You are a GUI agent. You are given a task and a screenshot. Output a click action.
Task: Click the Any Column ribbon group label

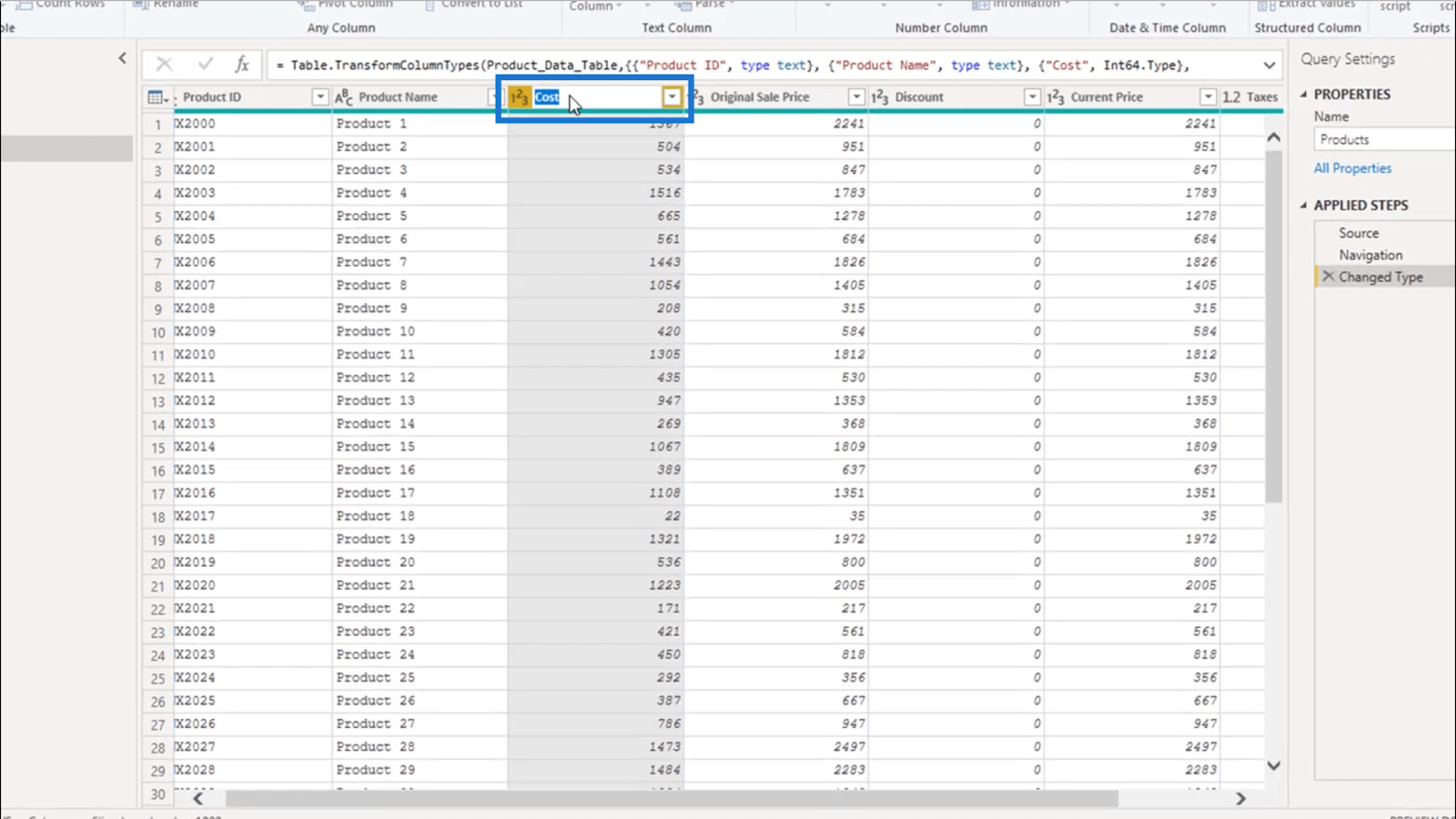pyautogui.click(x=341, y=27)
